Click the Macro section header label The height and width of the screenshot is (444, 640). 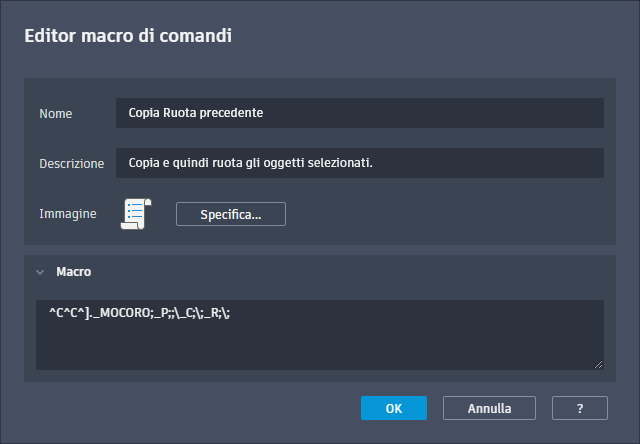pyautogui.click(x=74, y=271)
